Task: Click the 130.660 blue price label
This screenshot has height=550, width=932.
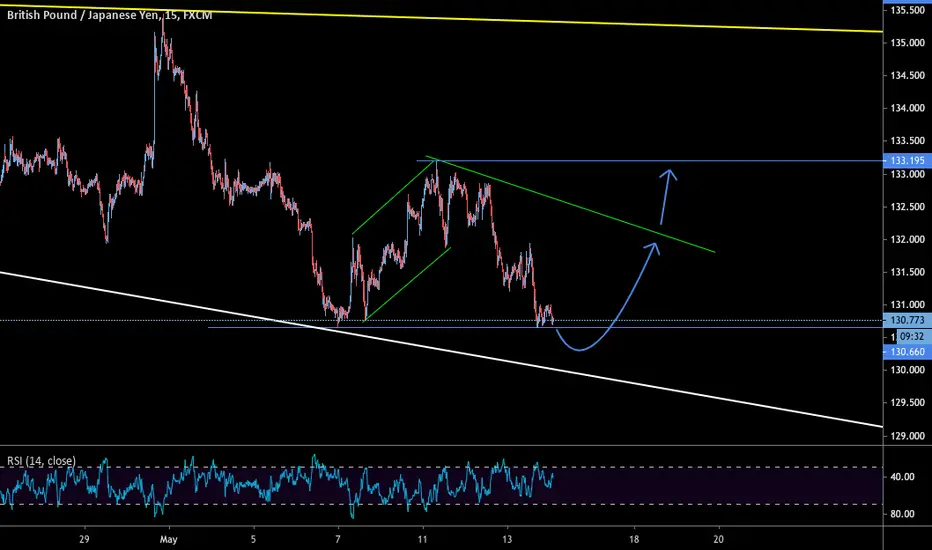Action: 908,352
